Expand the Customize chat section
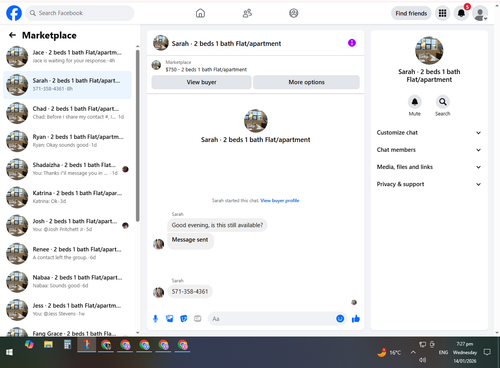Screen dimensions: 500x368 [429, 133]
